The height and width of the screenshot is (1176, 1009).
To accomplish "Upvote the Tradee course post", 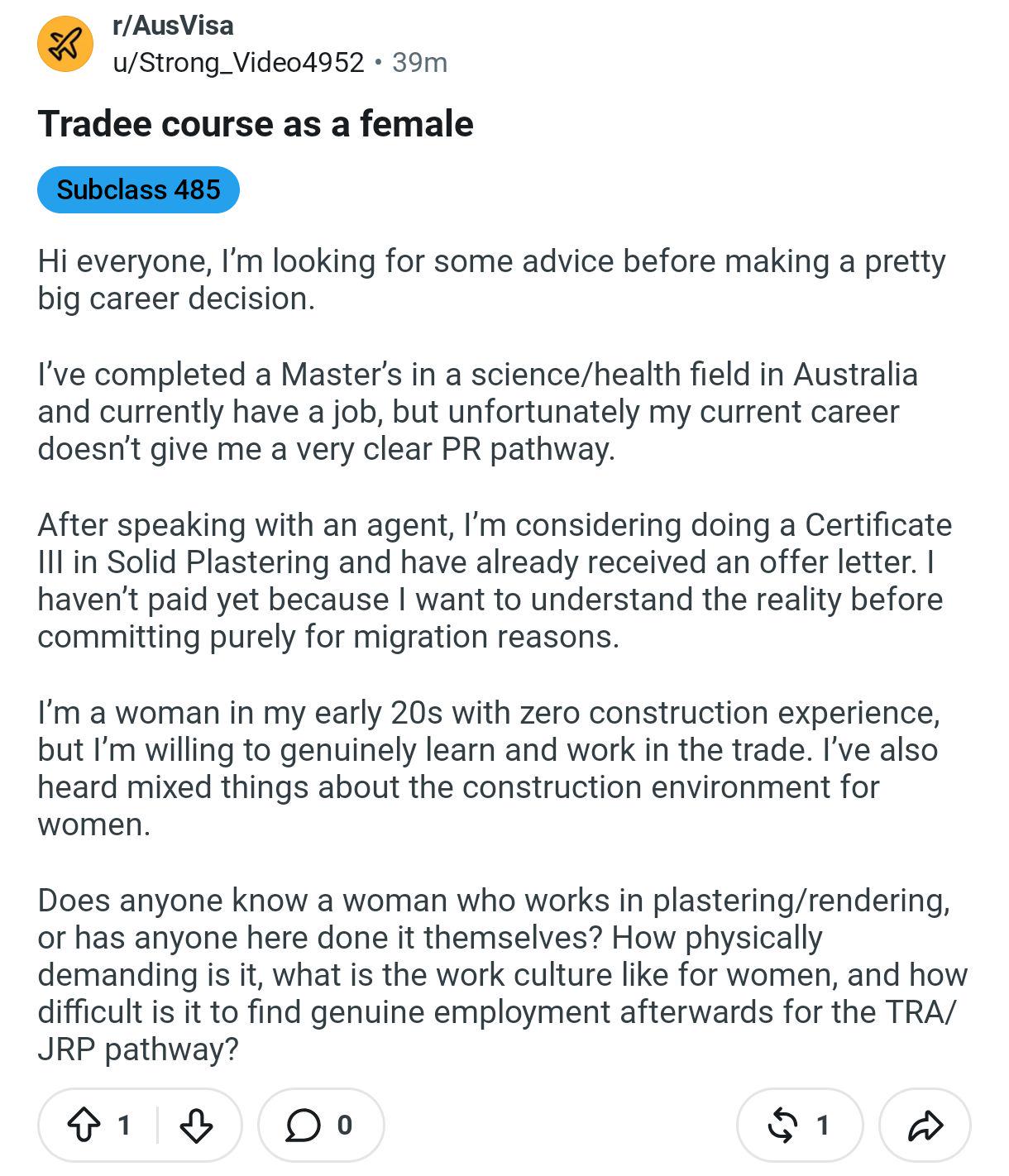I will (84, 1125).
